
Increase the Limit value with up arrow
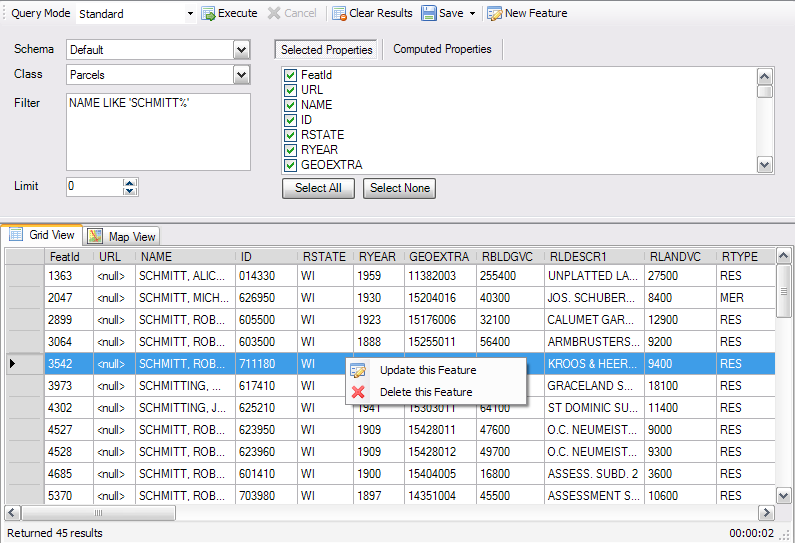pyautogui.click(x=130, y=183)
